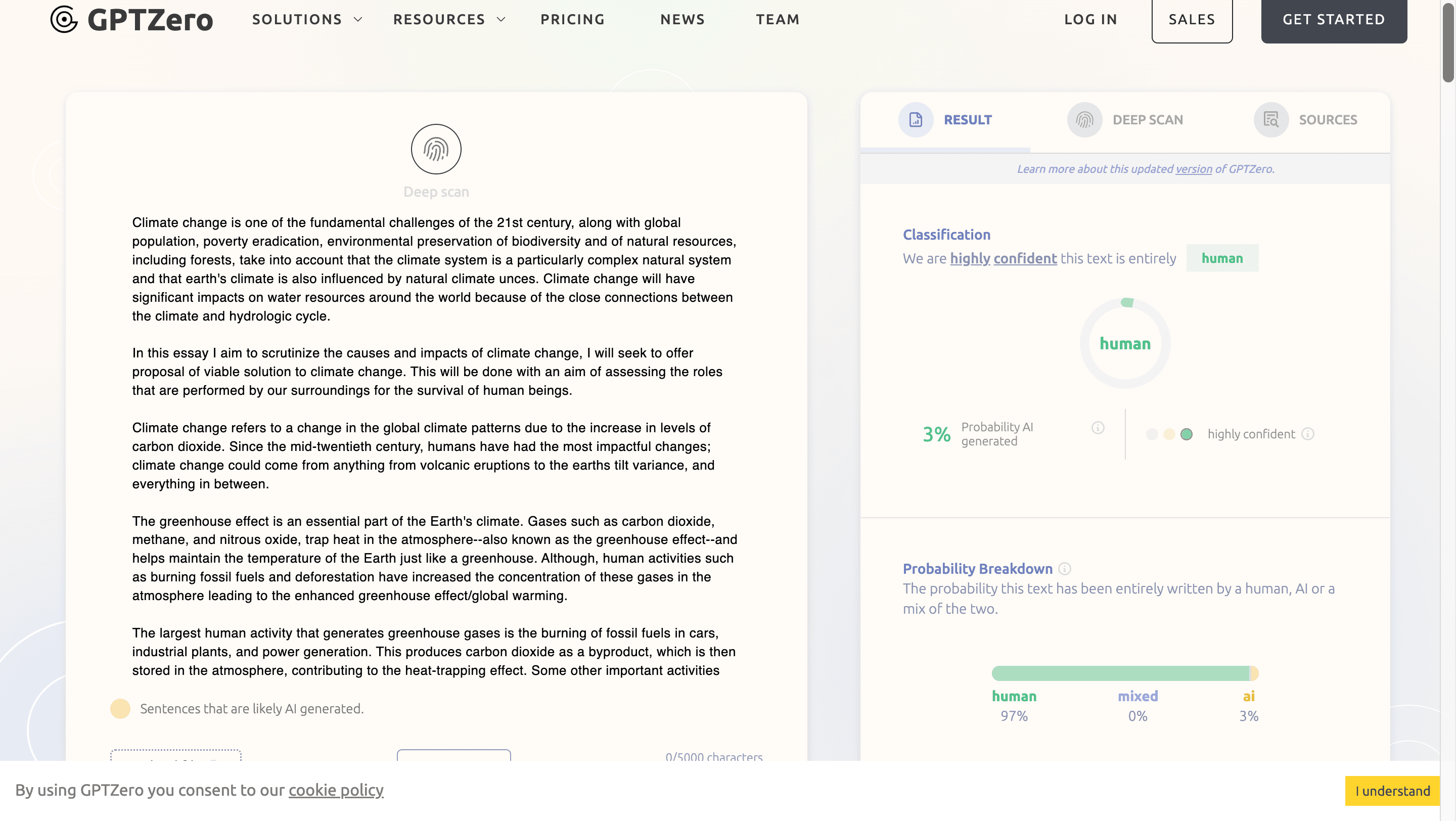Screen dimensions: 1456x821
Task: Expand the Resources dropdown menu
Action: click(449, 19)
